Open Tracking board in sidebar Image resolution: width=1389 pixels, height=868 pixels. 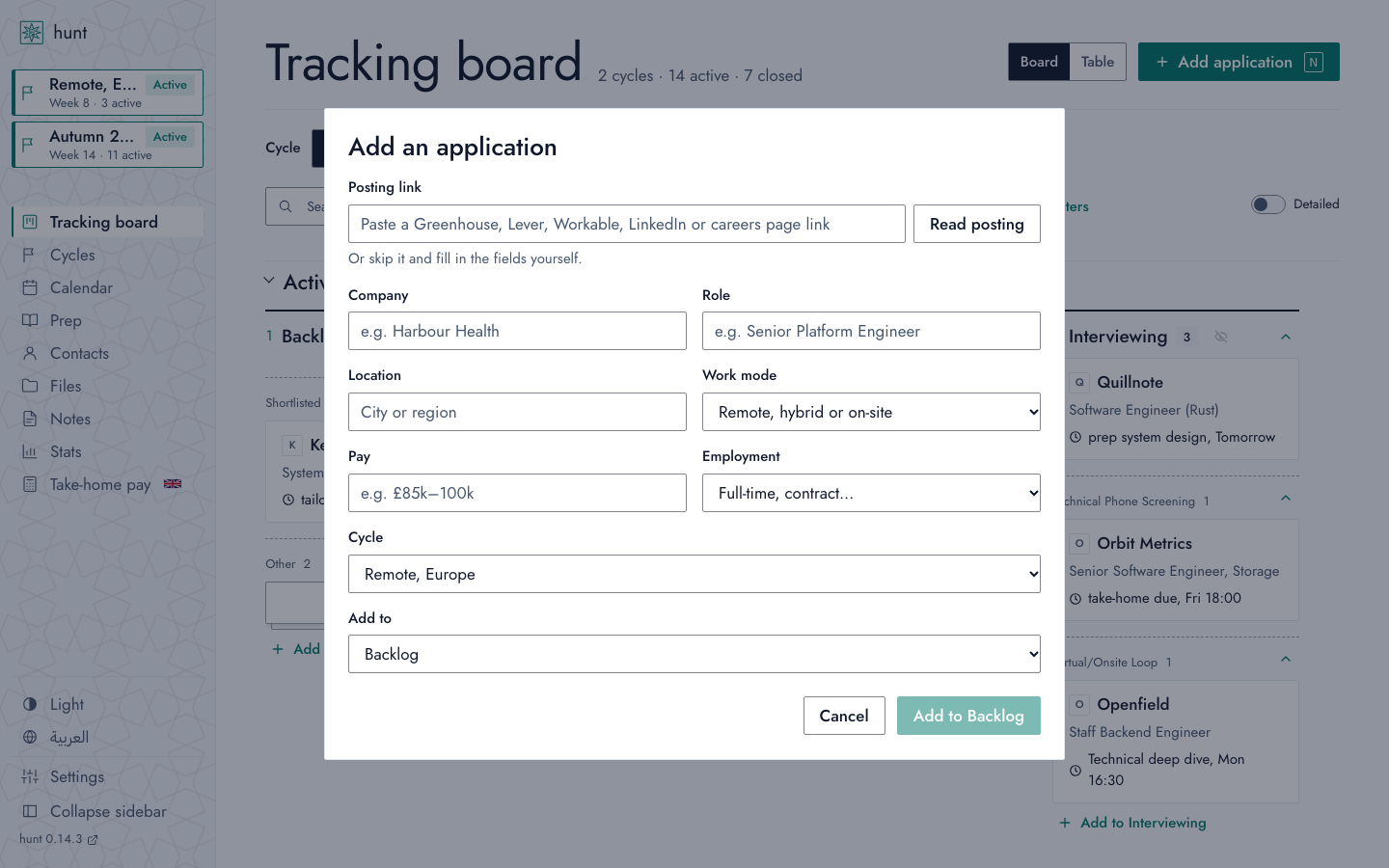point(107,222)
